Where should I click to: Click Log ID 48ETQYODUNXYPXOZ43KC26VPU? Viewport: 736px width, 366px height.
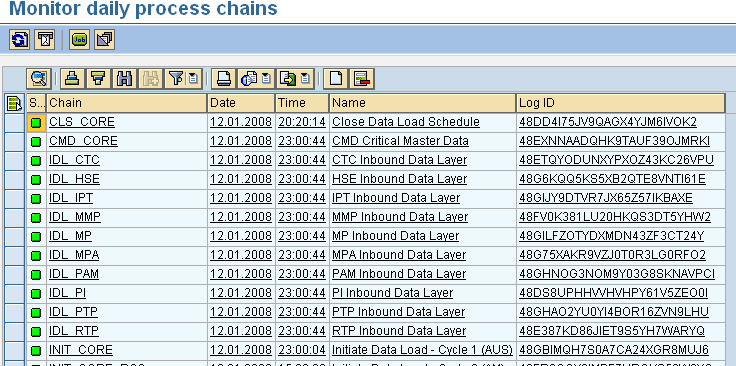pos(616,160)
